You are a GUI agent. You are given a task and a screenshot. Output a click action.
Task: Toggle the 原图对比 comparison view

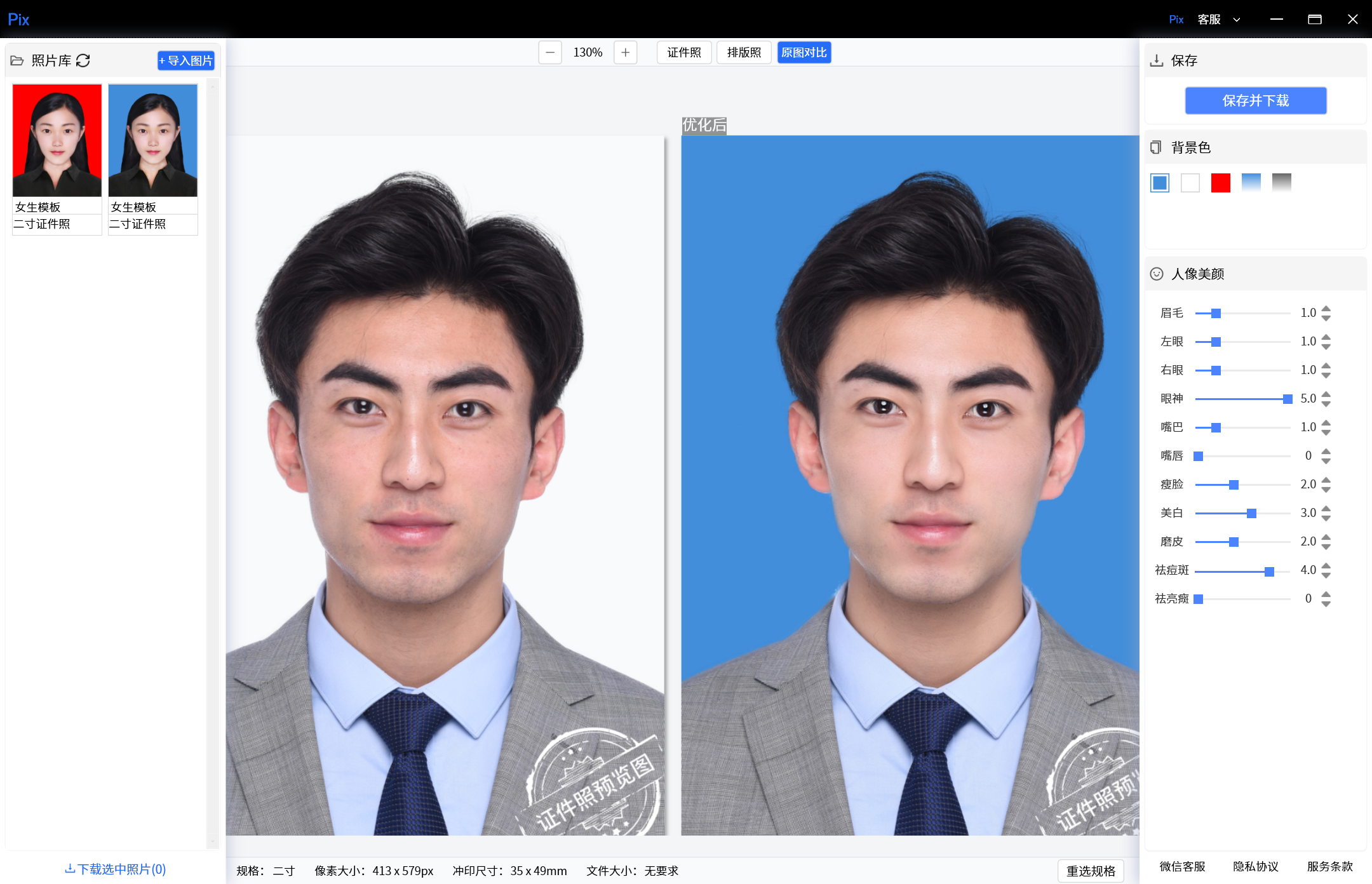coord(804,53)
